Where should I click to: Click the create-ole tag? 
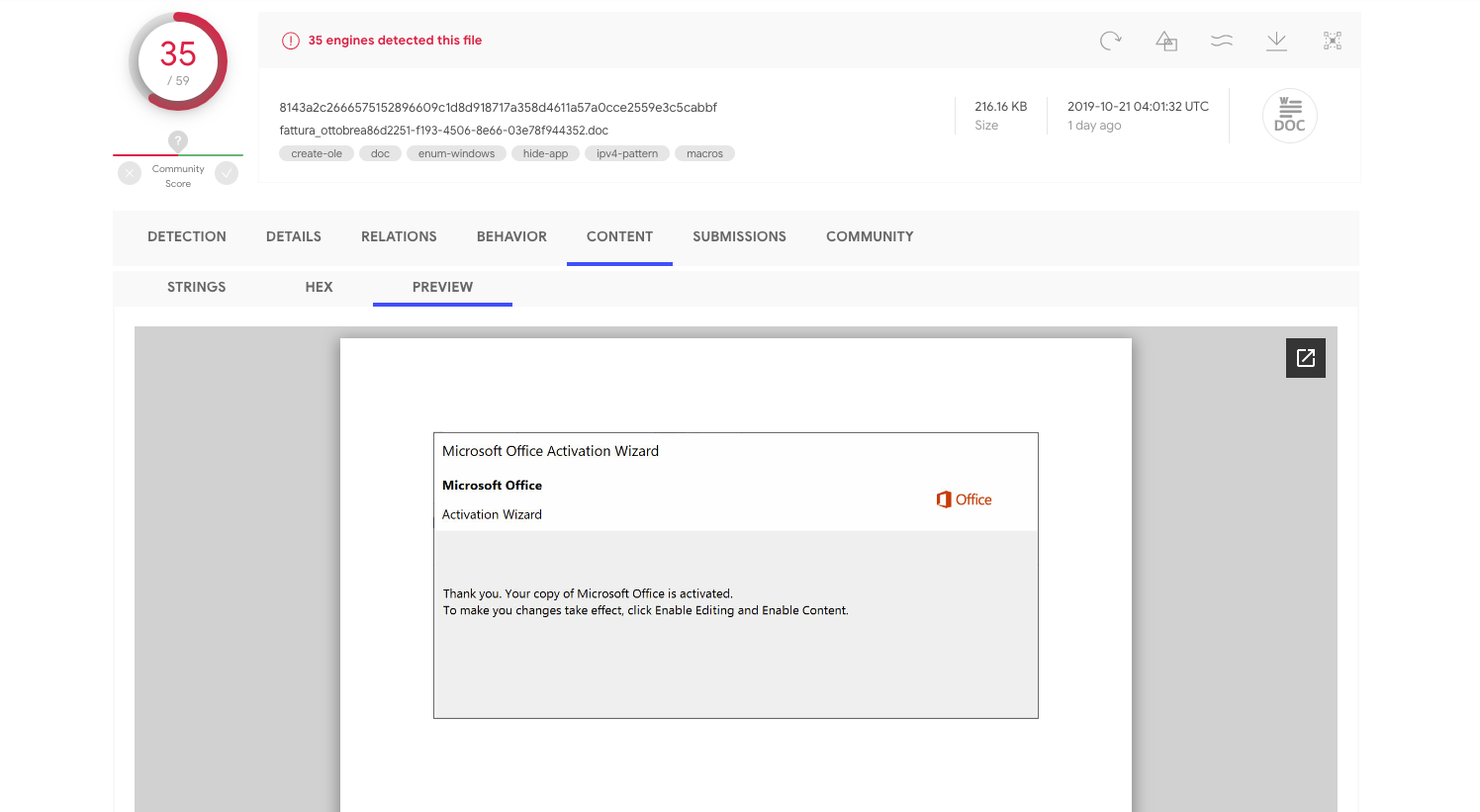pos(317,153)
